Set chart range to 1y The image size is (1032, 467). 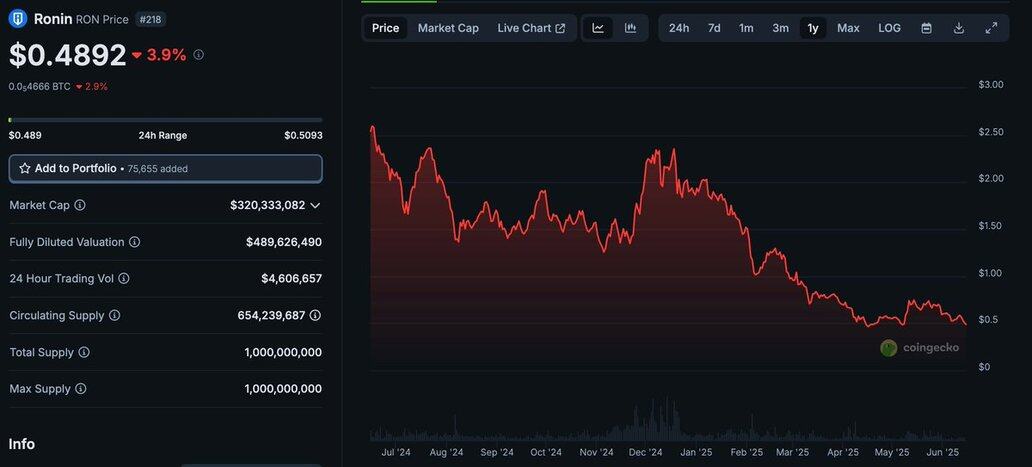813,28
